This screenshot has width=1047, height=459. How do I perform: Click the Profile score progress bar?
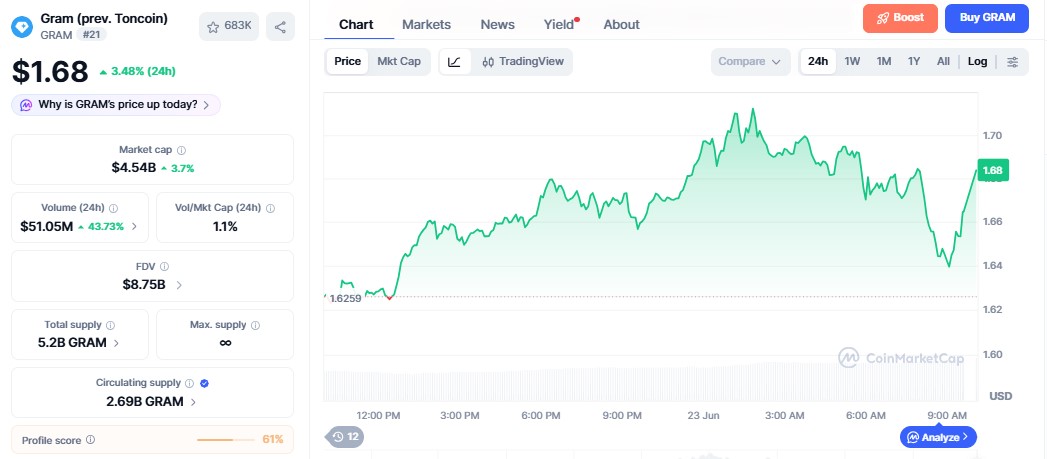click(226, 440)
